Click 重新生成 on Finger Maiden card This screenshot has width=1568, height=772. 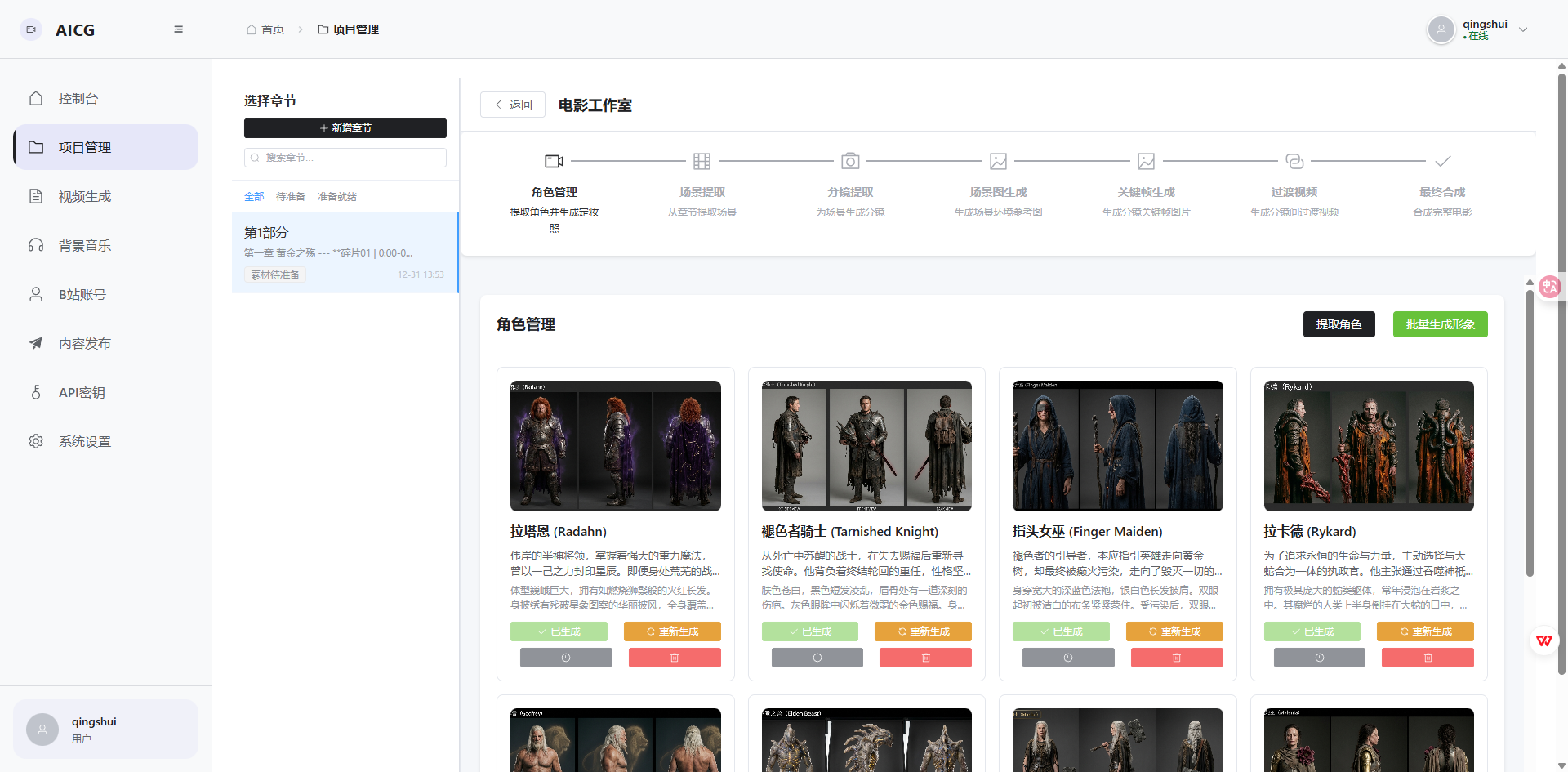[x=1174, y=631]
